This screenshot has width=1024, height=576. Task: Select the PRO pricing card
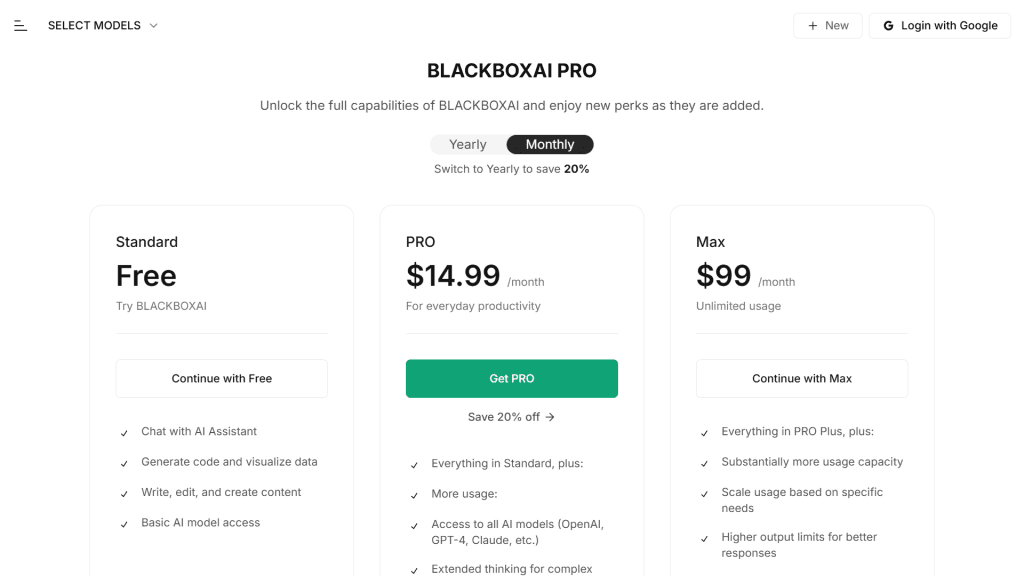511,280
